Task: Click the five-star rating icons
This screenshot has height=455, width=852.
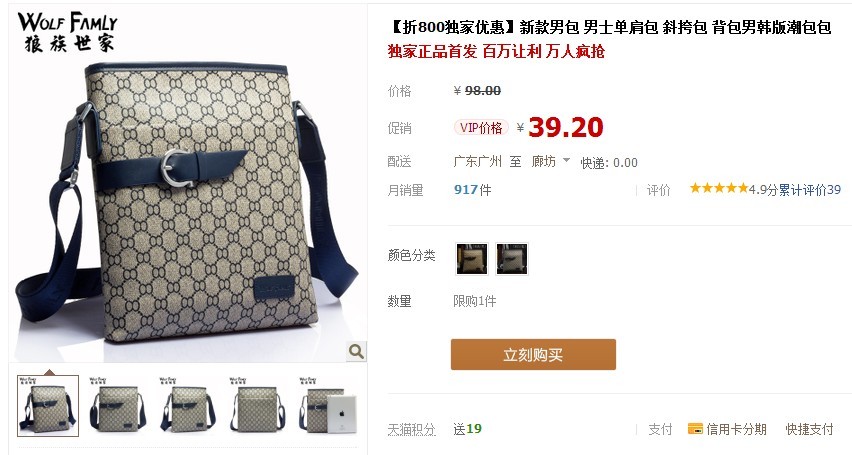Action: [x=719, y=189]
